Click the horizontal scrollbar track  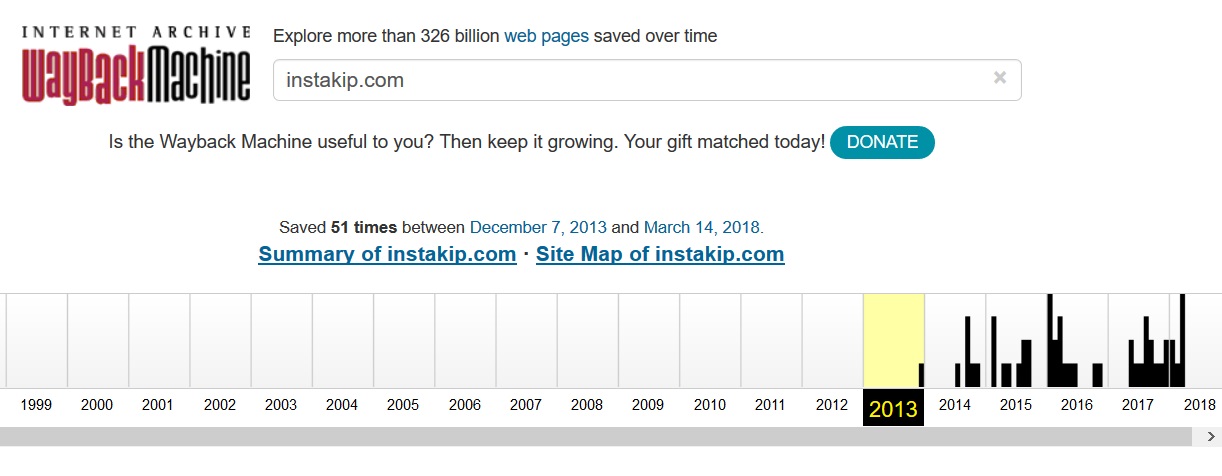[x=596, y=437]
